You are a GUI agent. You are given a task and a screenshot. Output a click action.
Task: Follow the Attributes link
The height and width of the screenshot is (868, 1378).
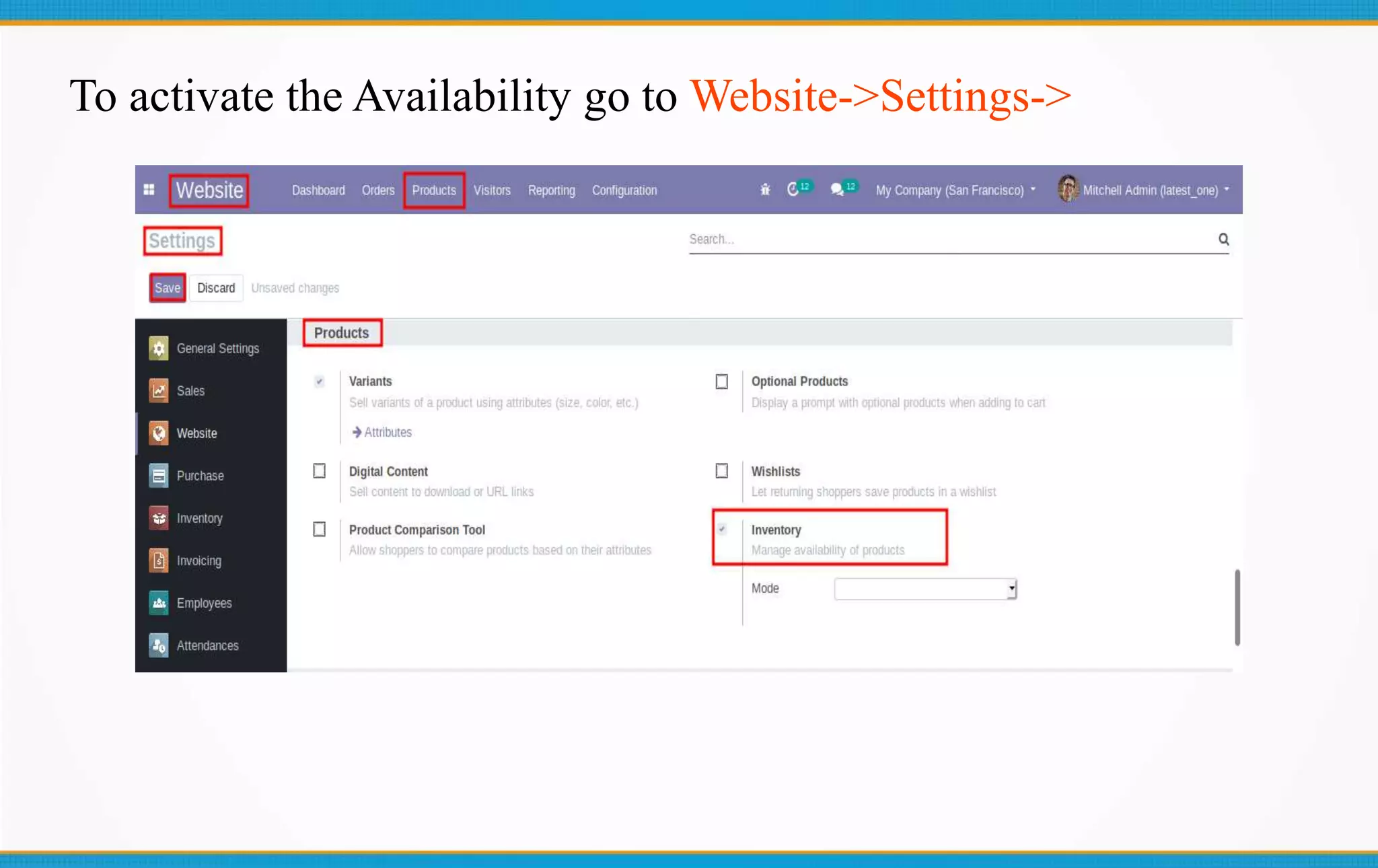click(388, 432)
